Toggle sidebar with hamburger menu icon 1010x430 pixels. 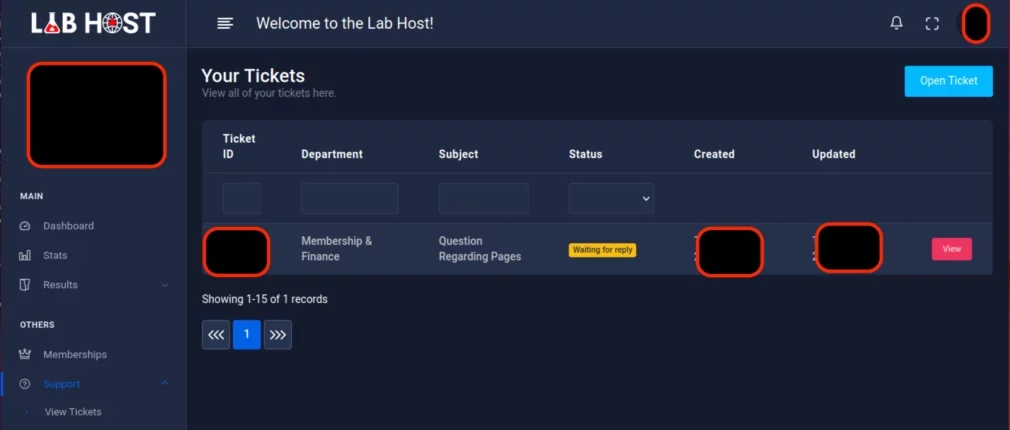coord(225,24)
